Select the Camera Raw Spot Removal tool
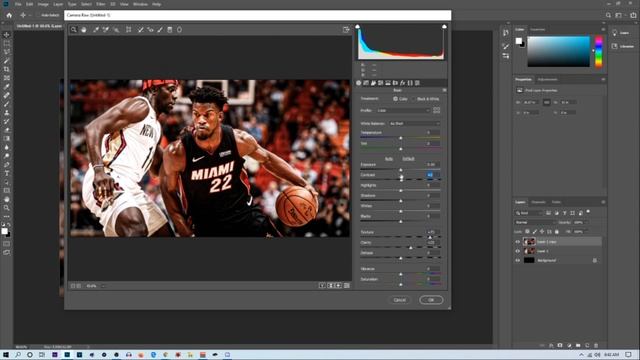The image size is (640, 360). (140, 30)
